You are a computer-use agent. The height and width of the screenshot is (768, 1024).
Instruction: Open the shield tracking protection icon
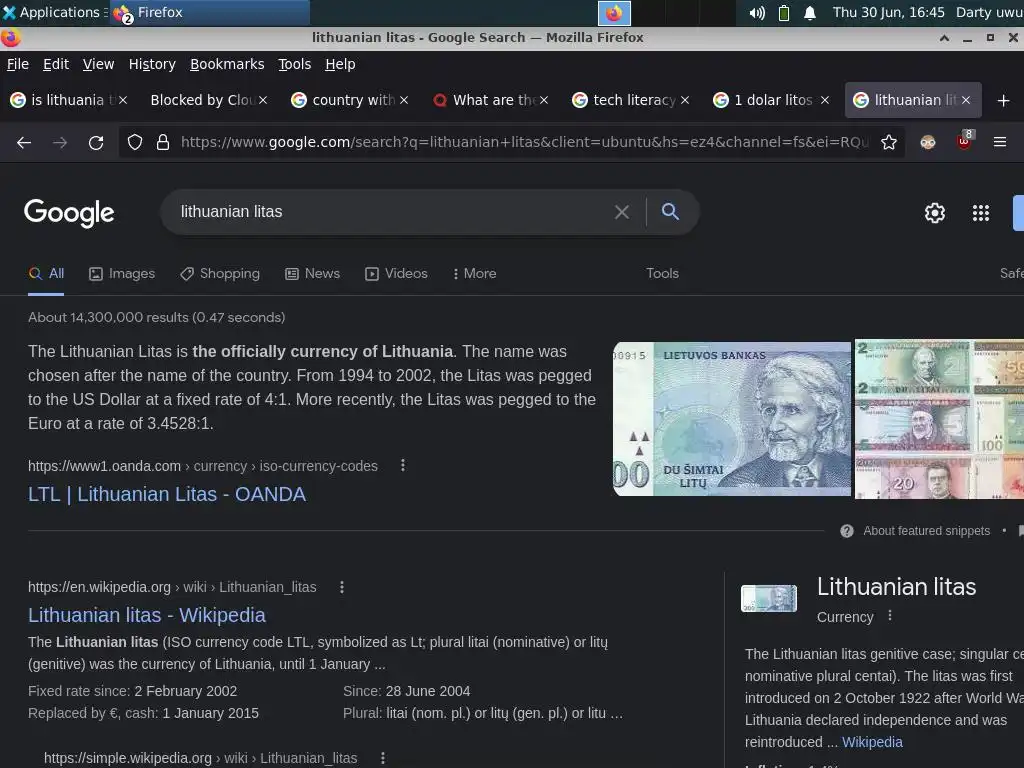(135, 142)
